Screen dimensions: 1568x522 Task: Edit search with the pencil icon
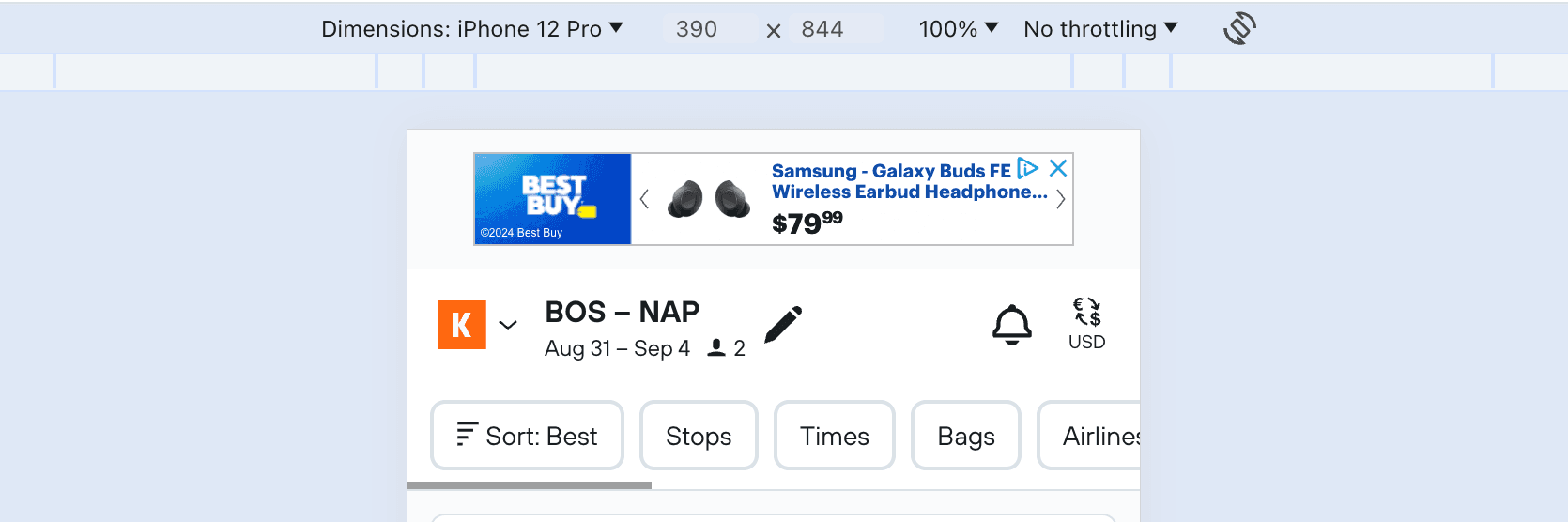783,325
